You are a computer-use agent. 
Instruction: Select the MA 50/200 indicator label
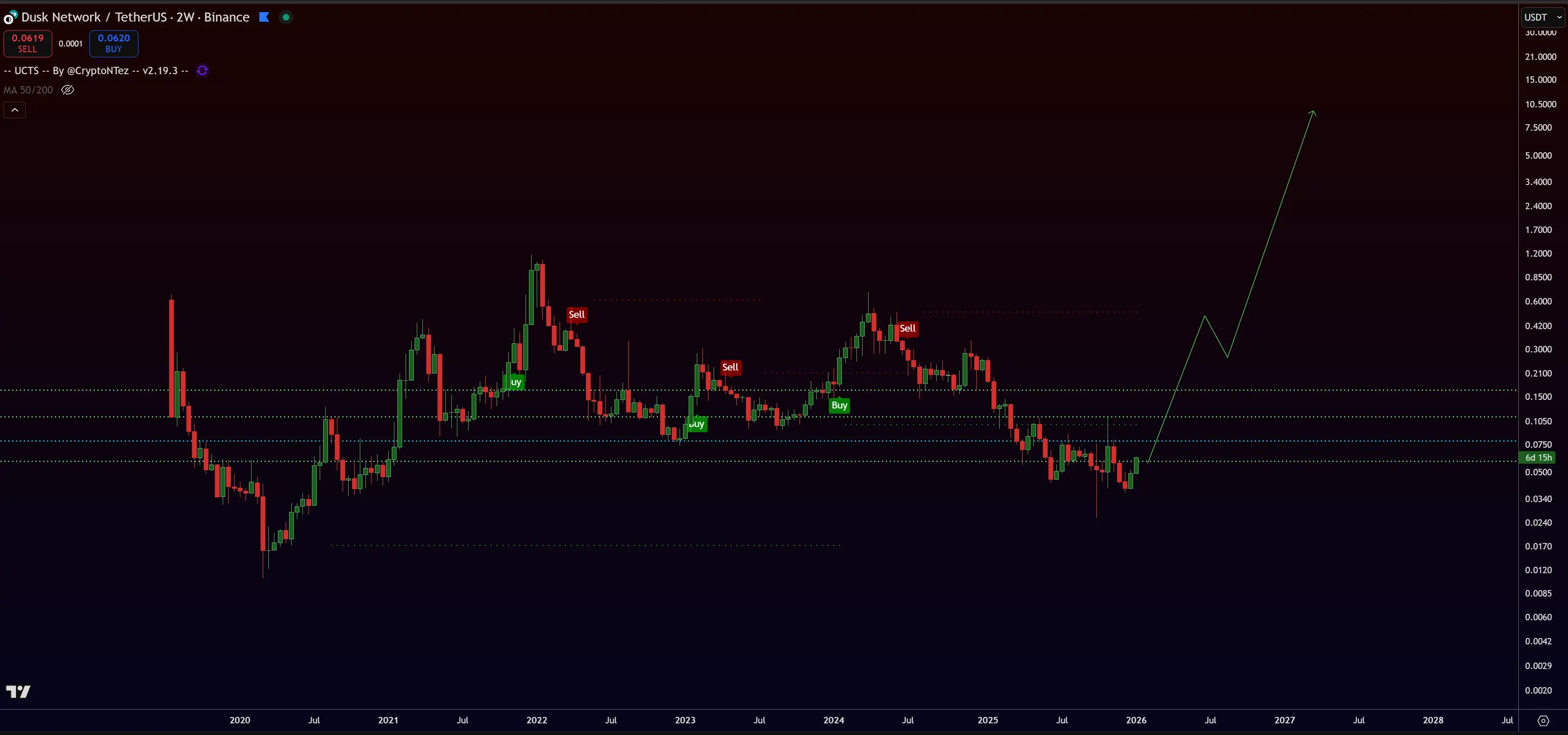pyautogui.click(x=28, y=90)
